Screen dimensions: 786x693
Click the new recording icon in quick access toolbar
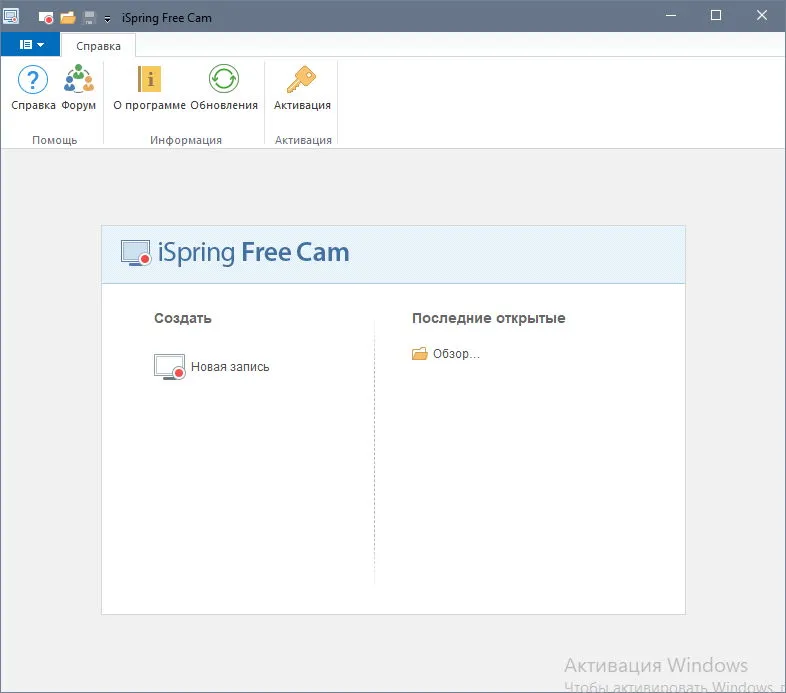coord(46,18)
